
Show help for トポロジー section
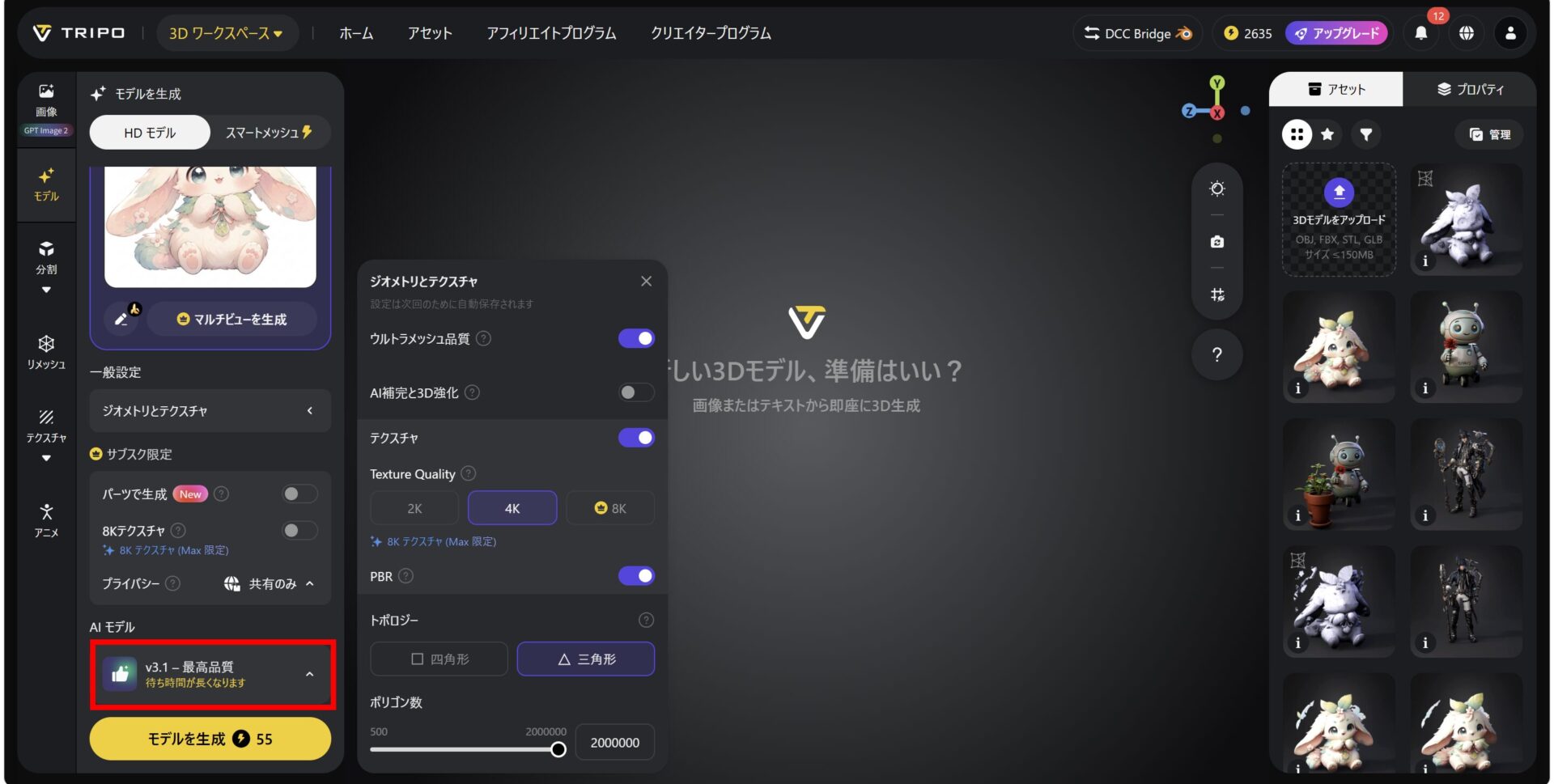click(x=646, y=620)
